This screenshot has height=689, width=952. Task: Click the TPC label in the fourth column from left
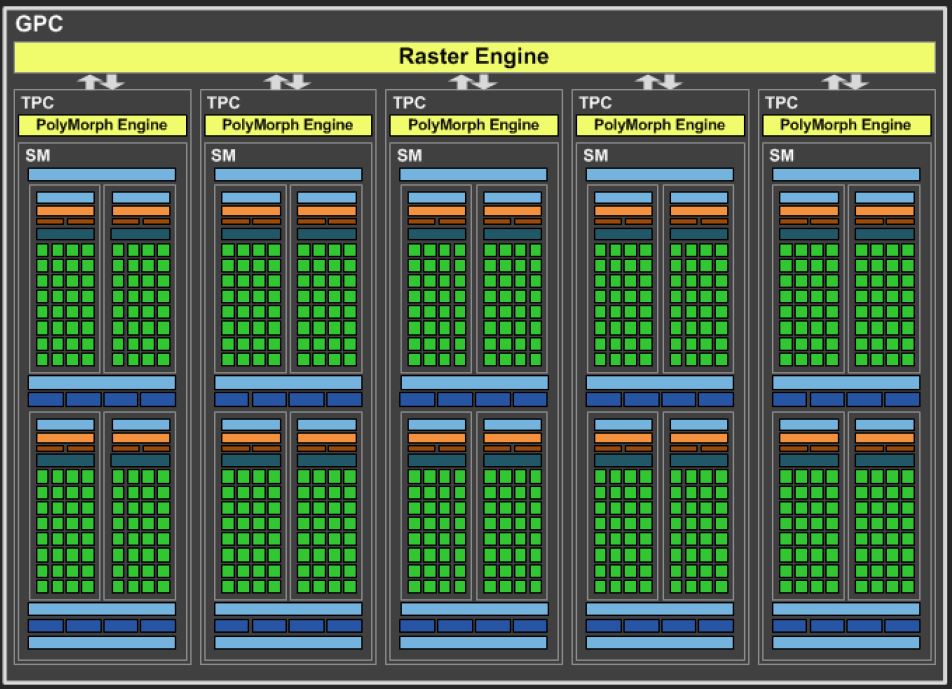(595, 103)
